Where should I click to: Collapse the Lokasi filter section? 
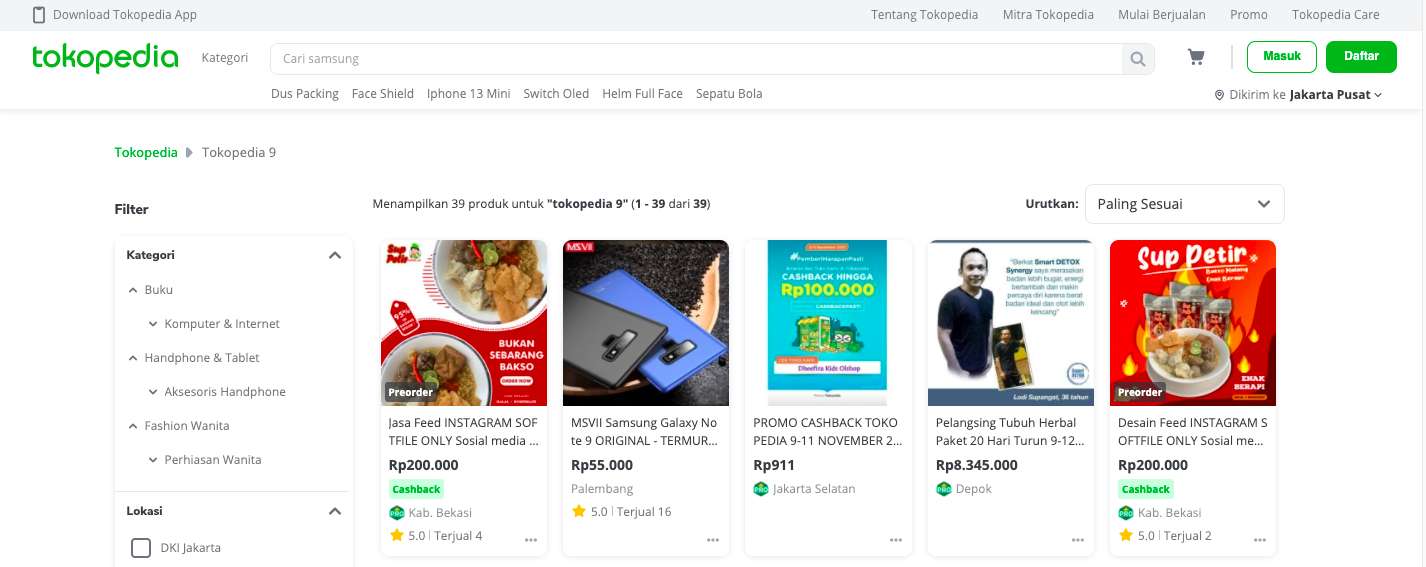(x=335, y=511)
